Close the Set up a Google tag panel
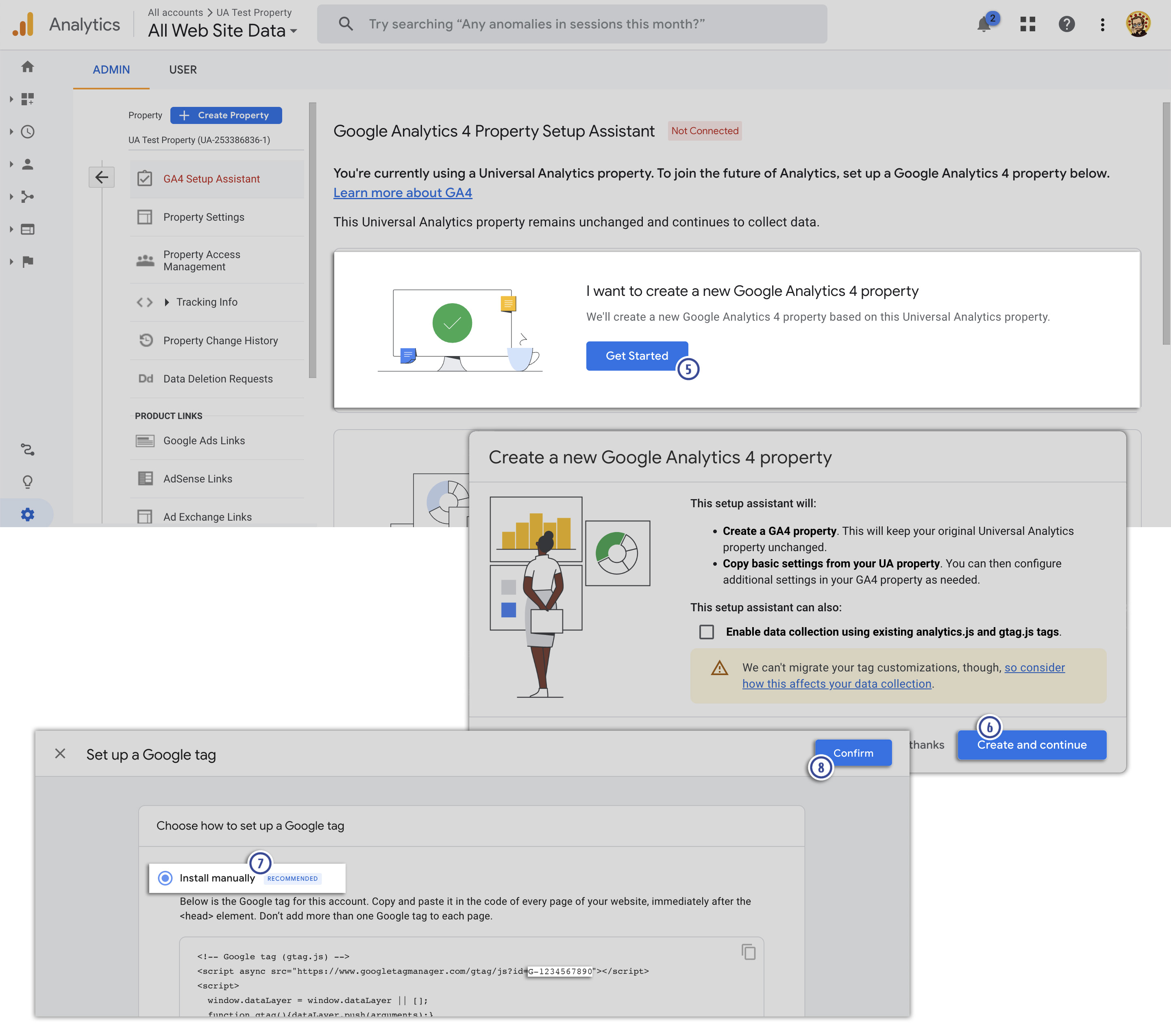The image size is (1171, 1036). [x=60, y=754]
